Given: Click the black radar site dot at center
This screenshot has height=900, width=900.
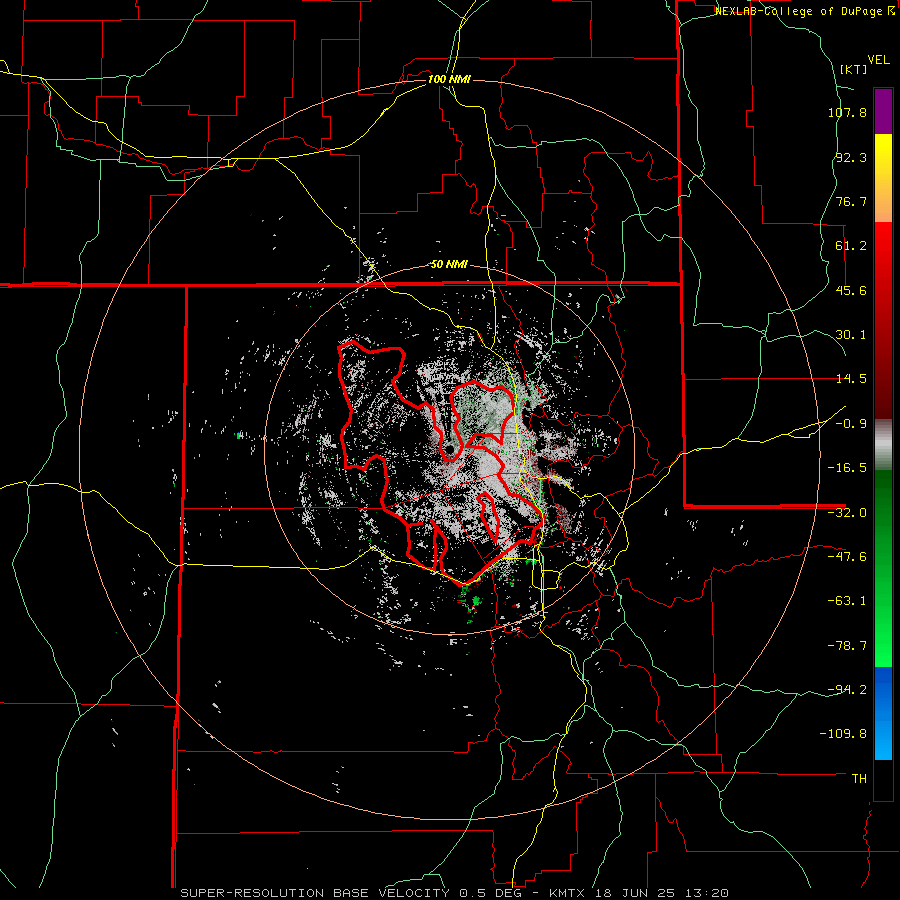Looking at the screenshot, I should point(450,449).
